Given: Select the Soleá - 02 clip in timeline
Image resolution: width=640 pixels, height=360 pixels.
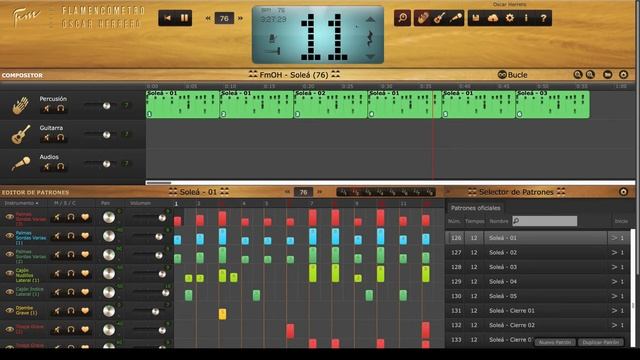Looking at the screenshot, I should pos(330,104).
